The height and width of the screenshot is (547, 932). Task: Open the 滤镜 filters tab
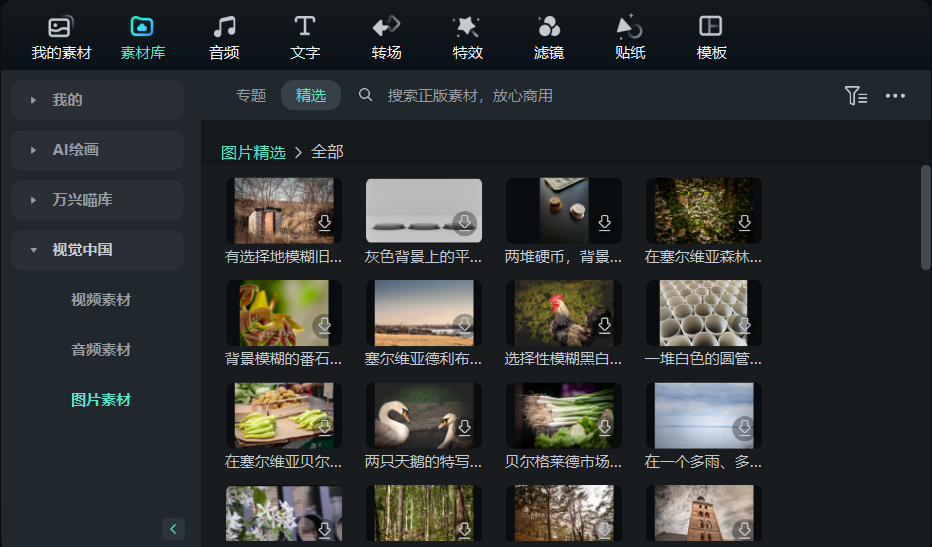point(549,38)
